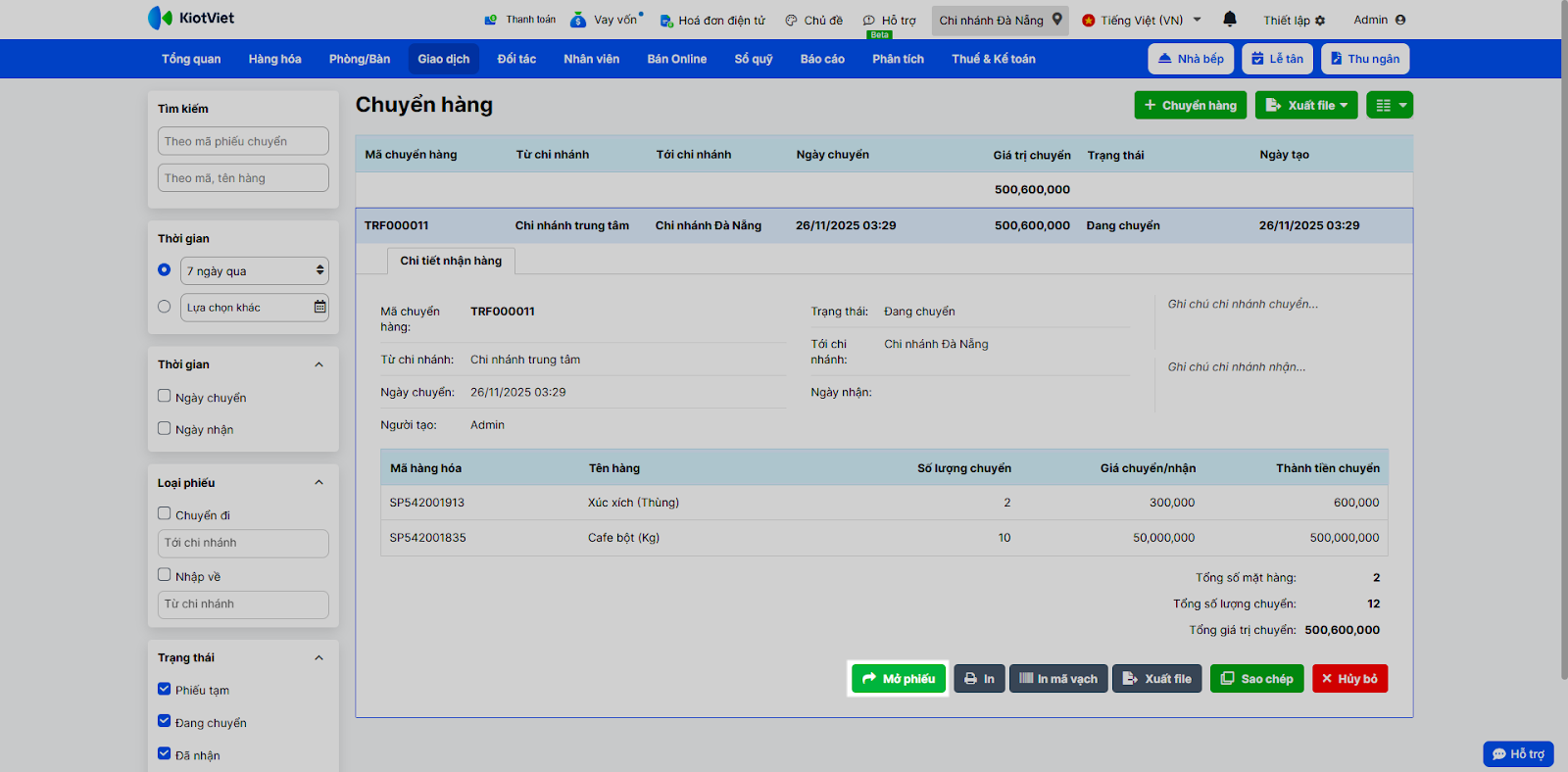Click the Thiết lập gear icon
Image resolution: width=1568 pixels, height=772 pixels.
(x=1320, y=20)
